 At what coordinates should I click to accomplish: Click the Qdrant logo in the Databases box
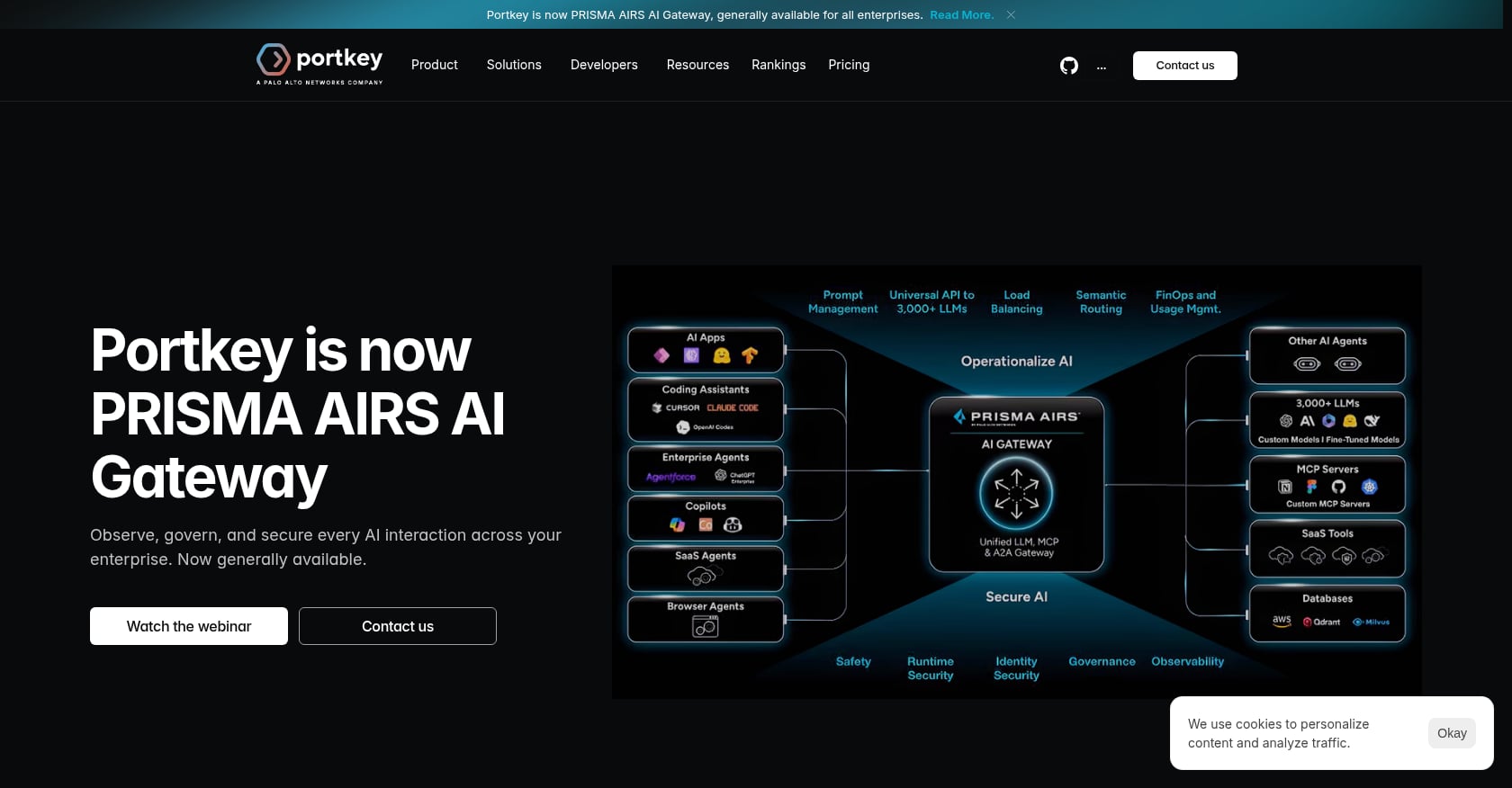(1321, 622)
